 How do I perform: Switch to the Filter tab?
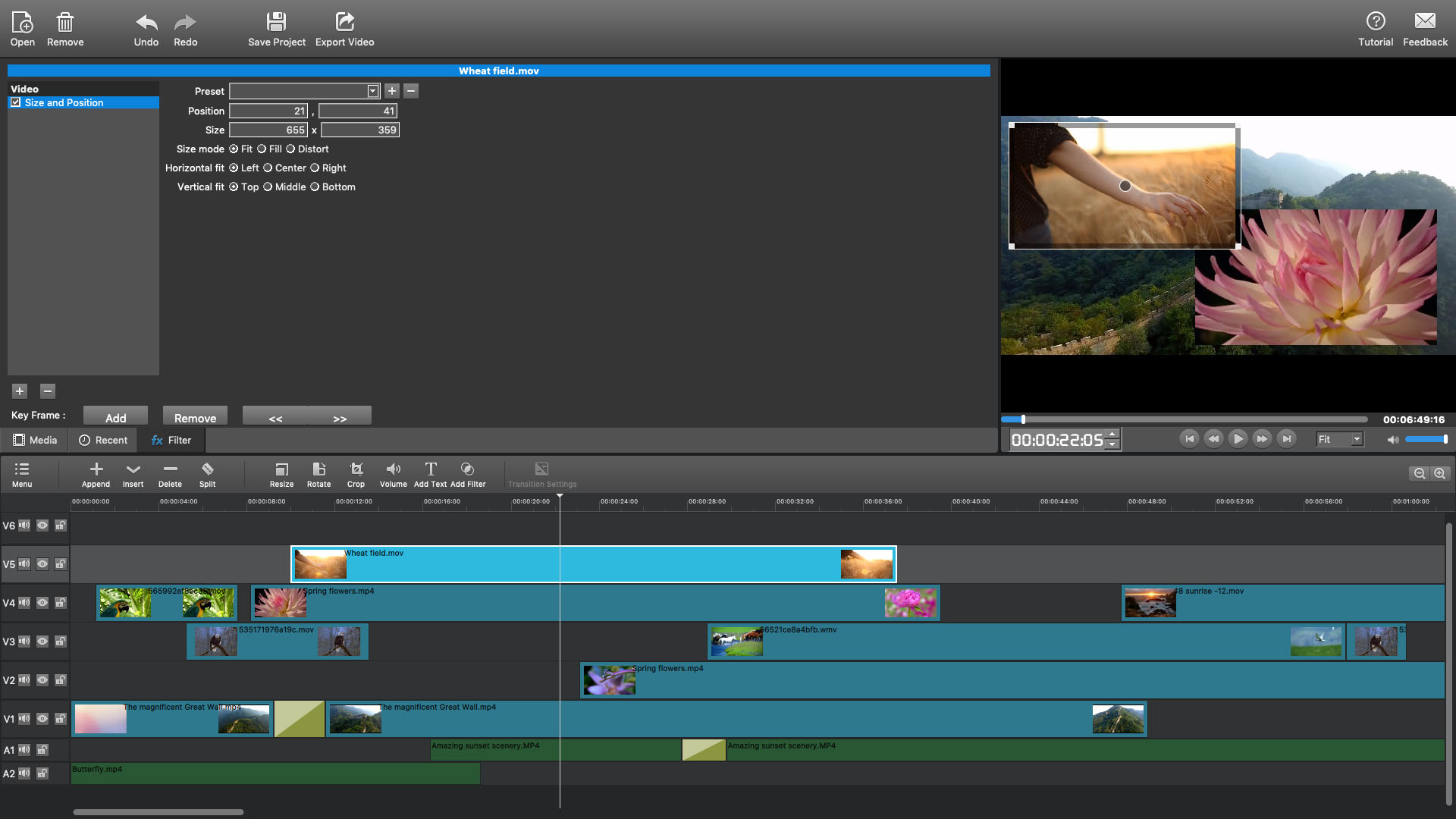(170, 439)
